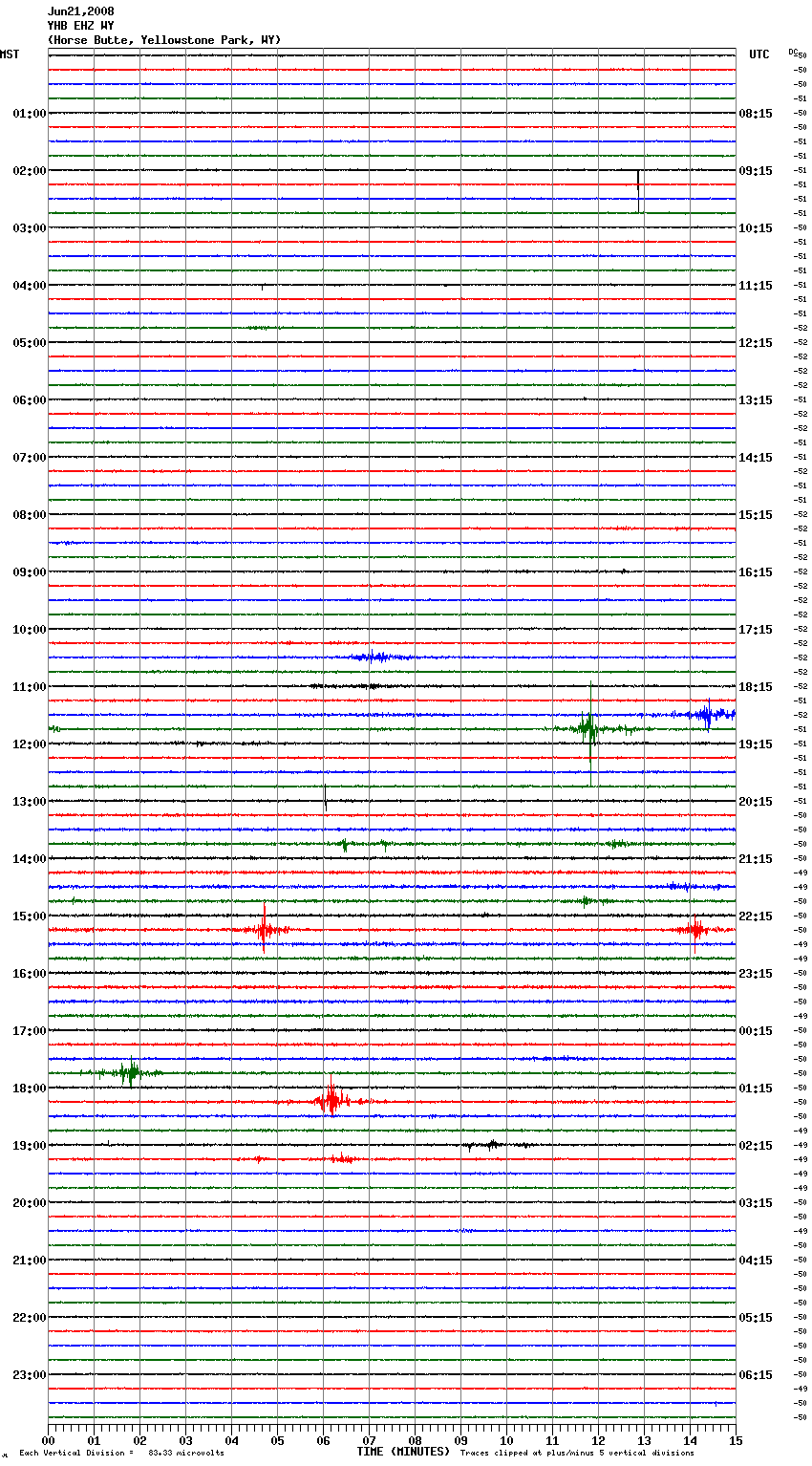This screenshot has width=812, height=1466.
Task: Select the 10:00 MST hour label
Action: 29,630
